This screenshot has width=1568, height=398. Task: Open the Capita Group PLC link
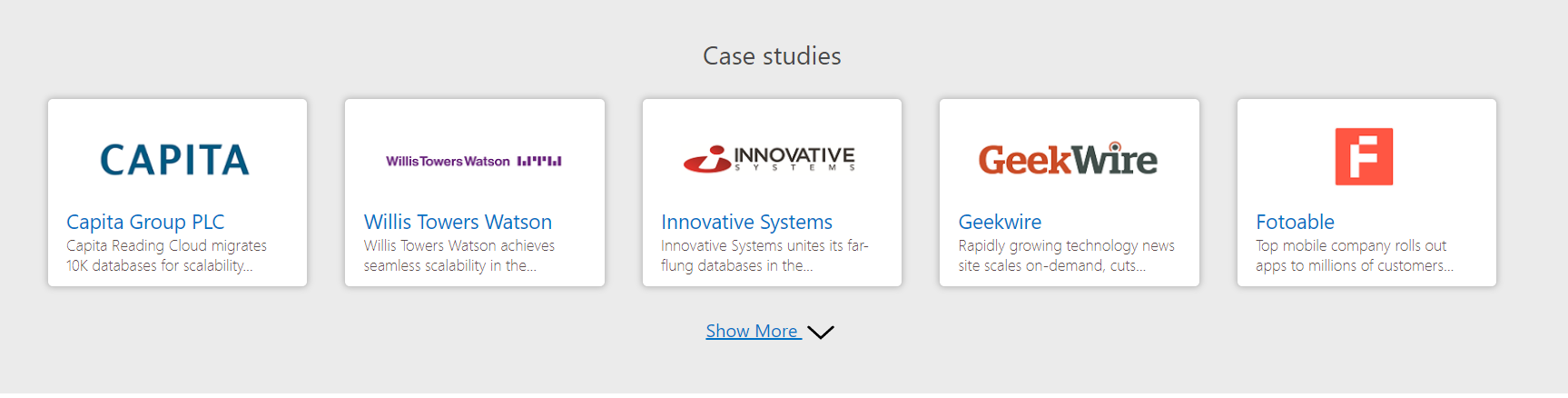coord(145,222)
